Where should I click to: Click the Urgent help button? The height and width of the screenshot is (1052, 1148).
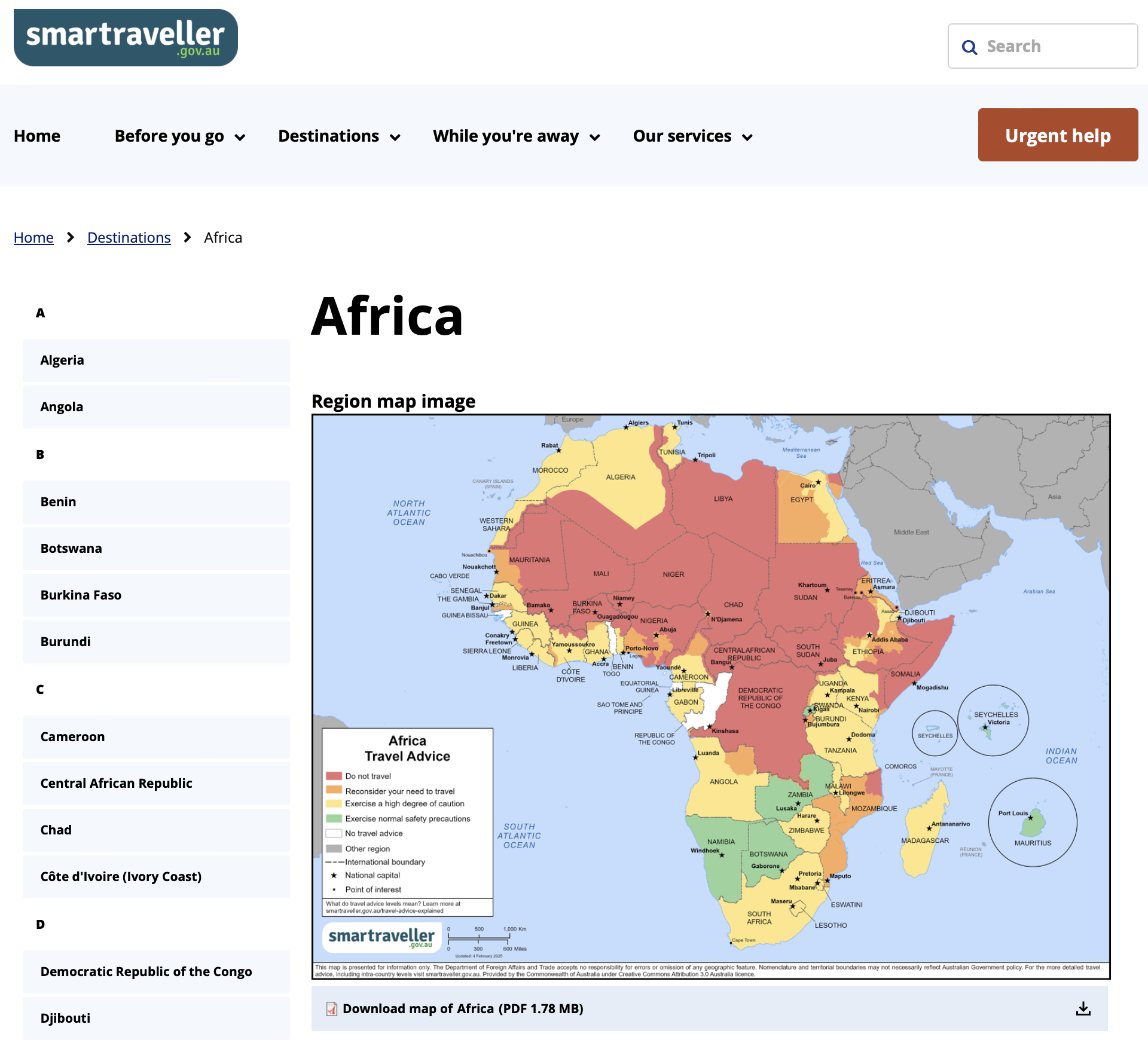coord(1058,135)
